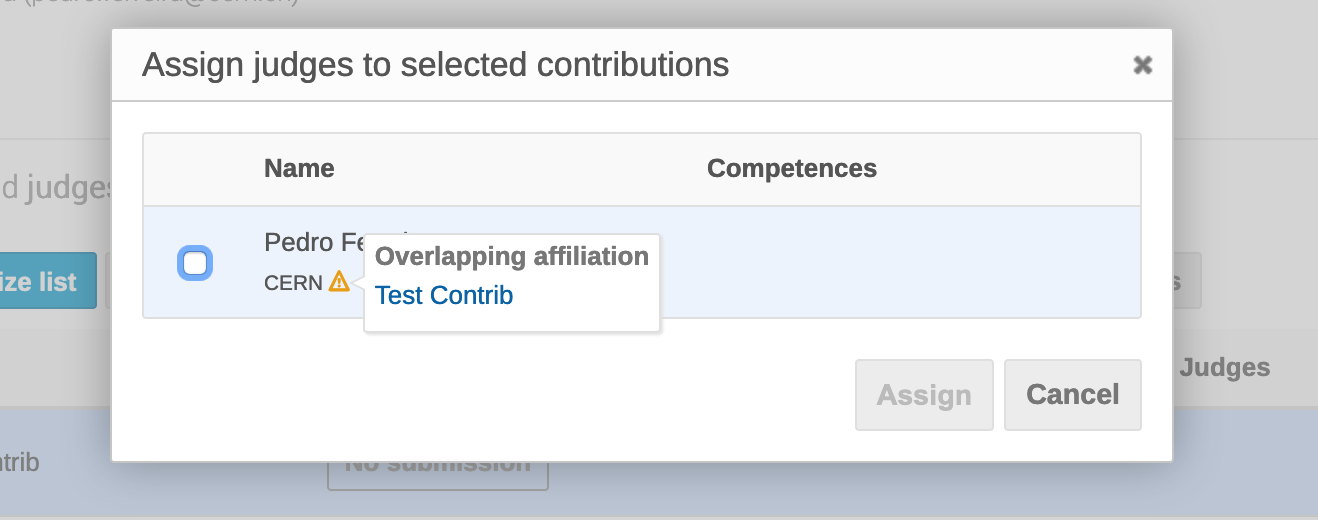Cancel the judge assignment dialog
Image resolution: width=1318 pixels, height=520 pixels.
[x=1073, y=395]
